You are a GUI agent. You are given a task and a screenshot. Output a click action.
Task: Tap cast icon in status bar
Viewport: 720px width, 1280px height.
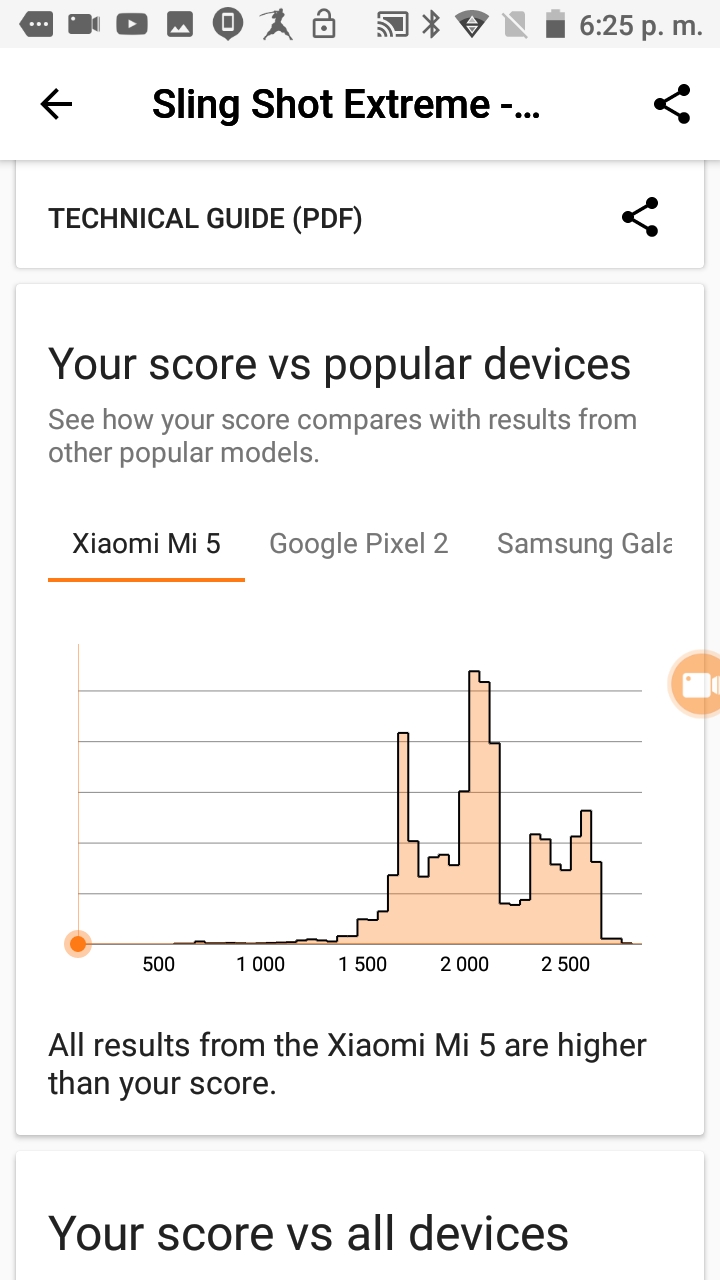pos(391,24)
